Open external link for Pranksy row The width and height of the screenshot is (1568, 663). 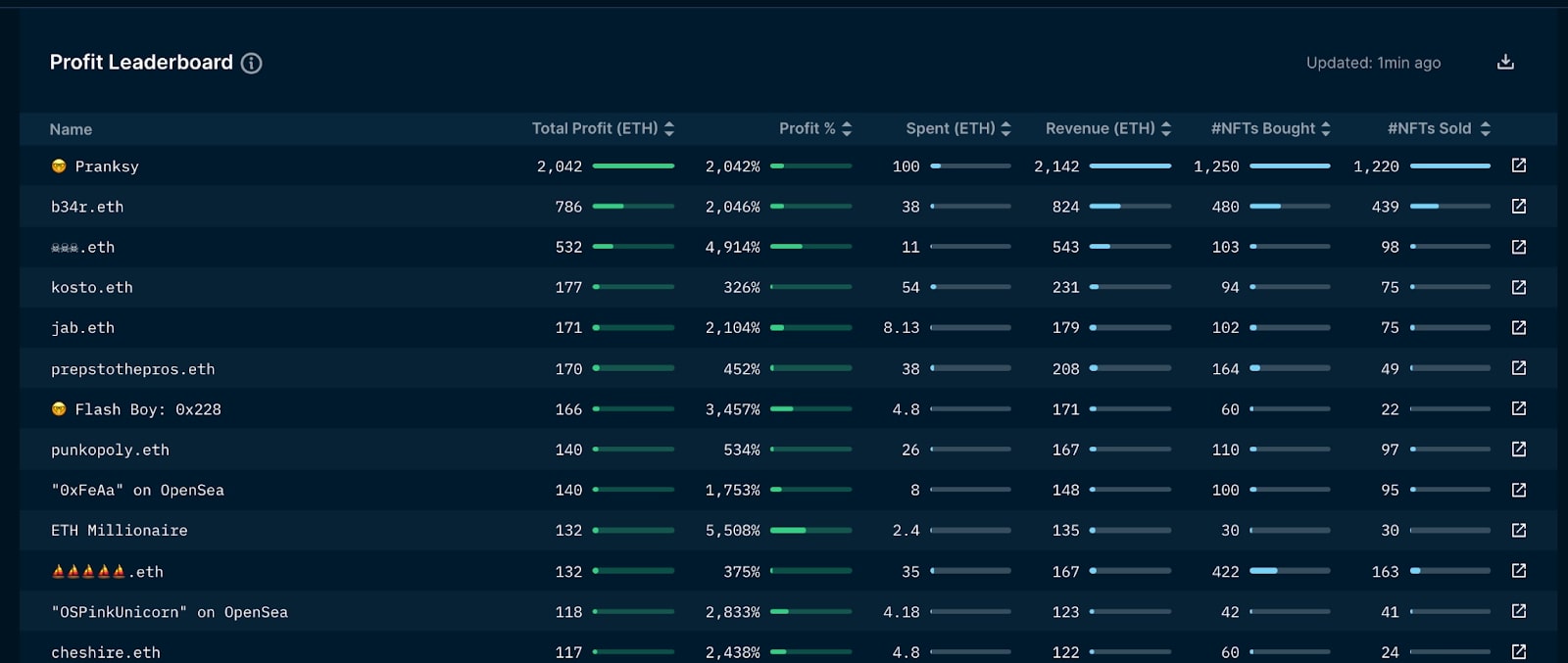(1519, 166)
